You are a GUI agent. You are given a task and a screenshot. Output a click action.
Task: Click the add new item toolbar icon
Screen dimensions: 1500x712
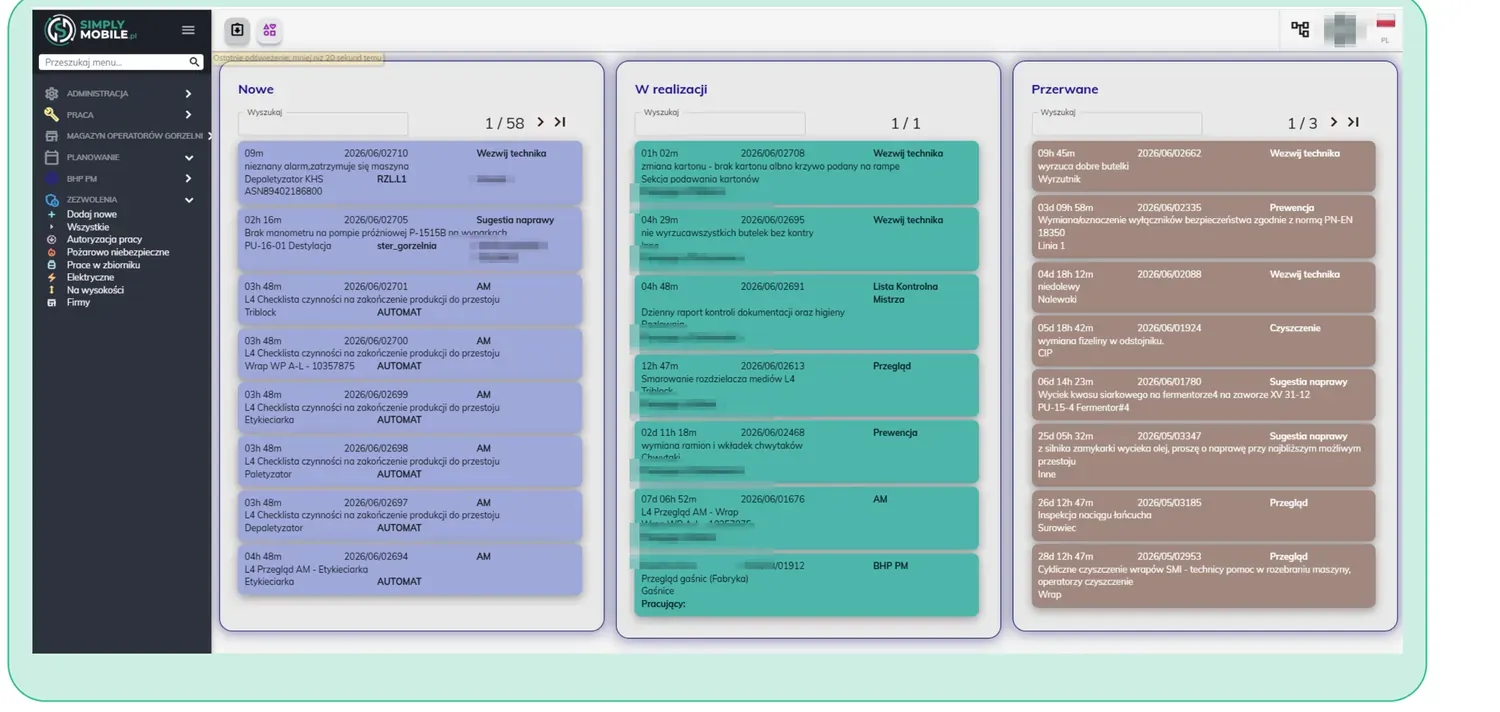click(x=237, y=30)
